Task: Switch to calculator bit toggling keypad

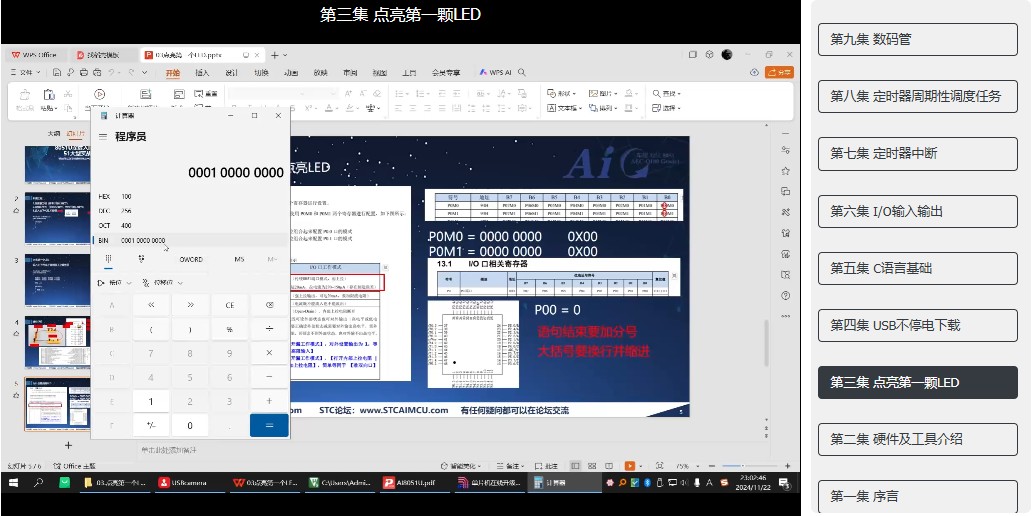Action: pyautogui.click(x=142, y=259)
